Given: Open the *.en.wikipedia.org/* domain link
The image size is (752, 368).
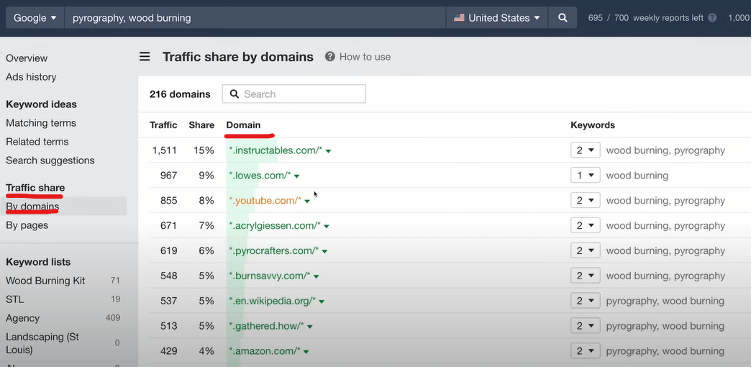Looking at the screenshot, I should (x=272, y=301).
